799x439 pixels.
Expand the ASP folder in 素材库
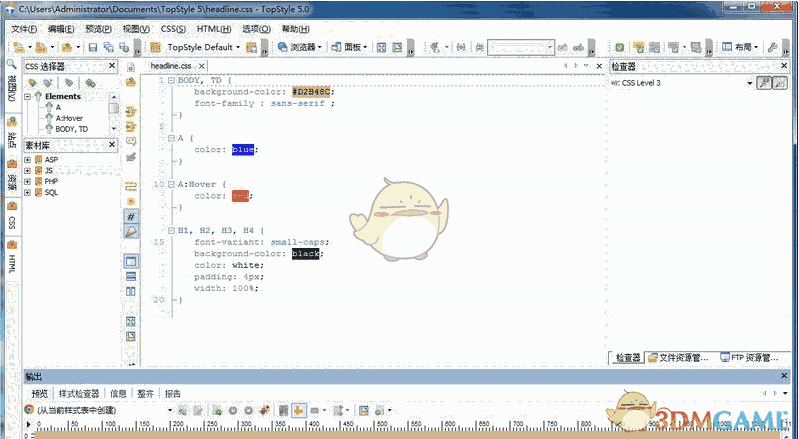[28, 160]
